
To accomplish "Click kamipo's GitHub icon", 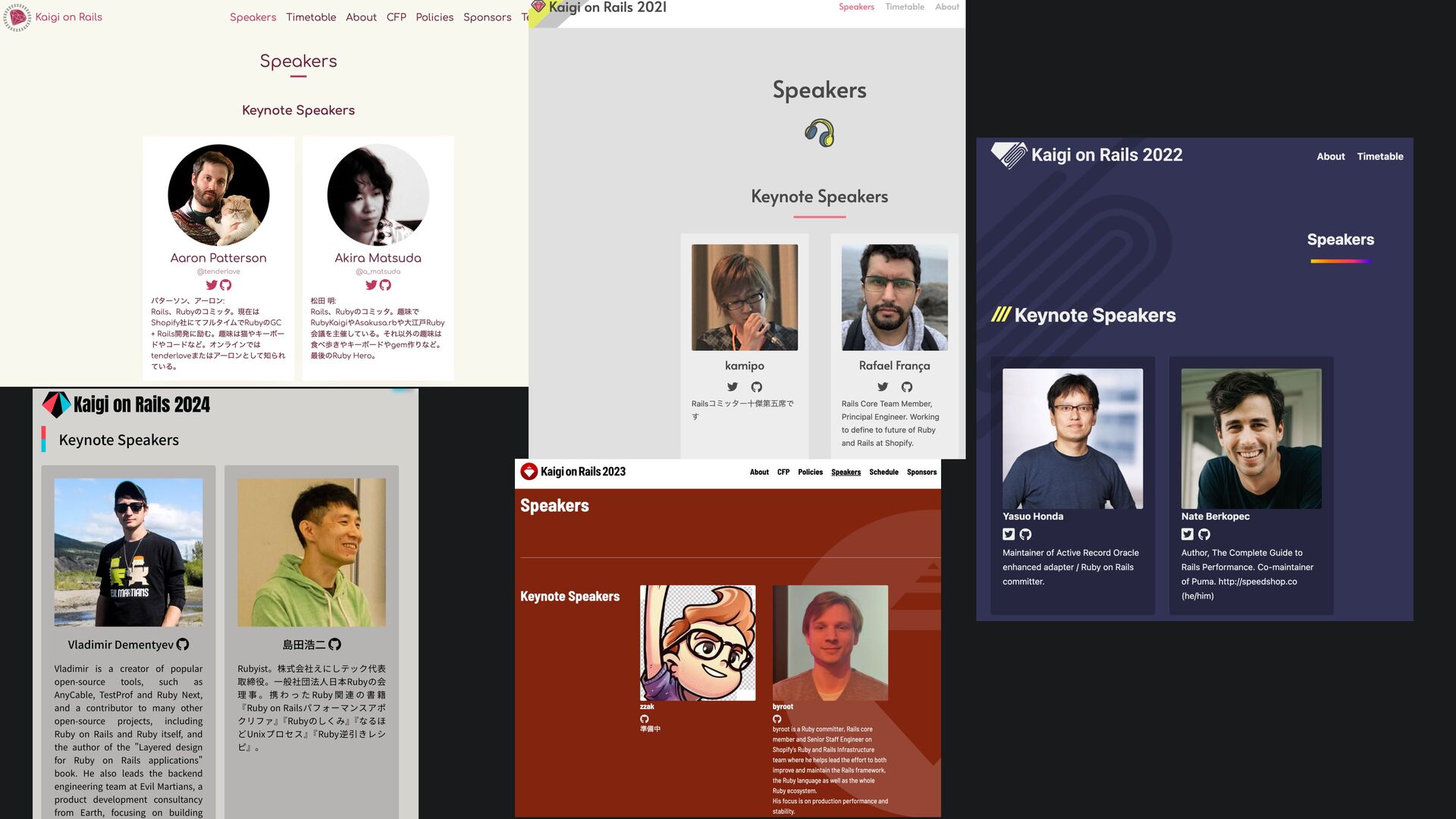I will [x=757, y=387].
